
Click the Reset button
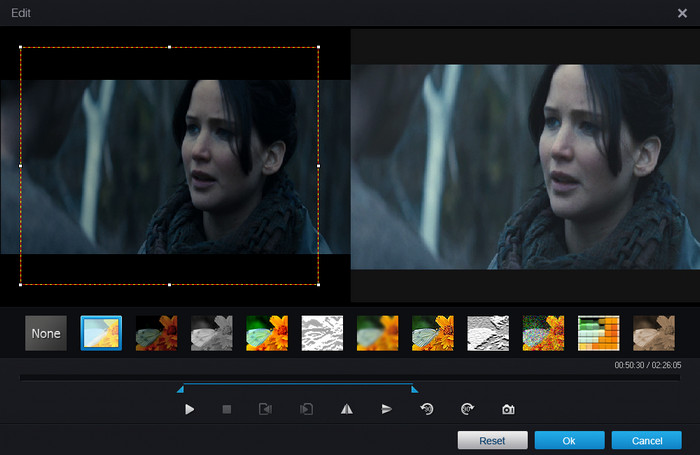pos(492,440)
